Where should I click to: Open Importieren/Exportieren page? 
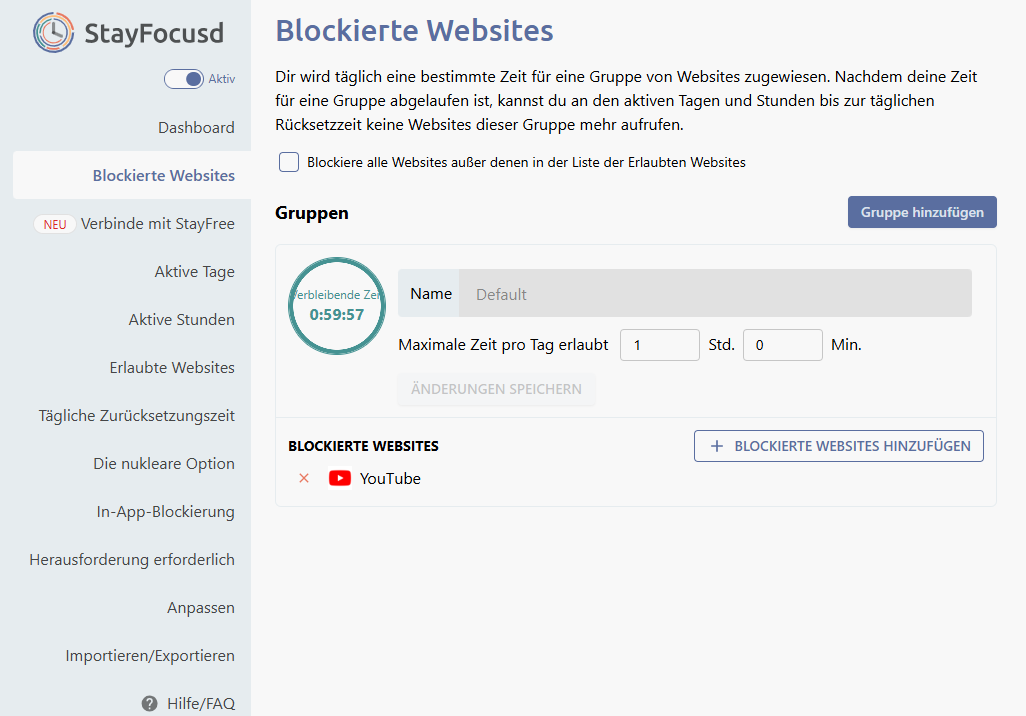click(150, 655)
